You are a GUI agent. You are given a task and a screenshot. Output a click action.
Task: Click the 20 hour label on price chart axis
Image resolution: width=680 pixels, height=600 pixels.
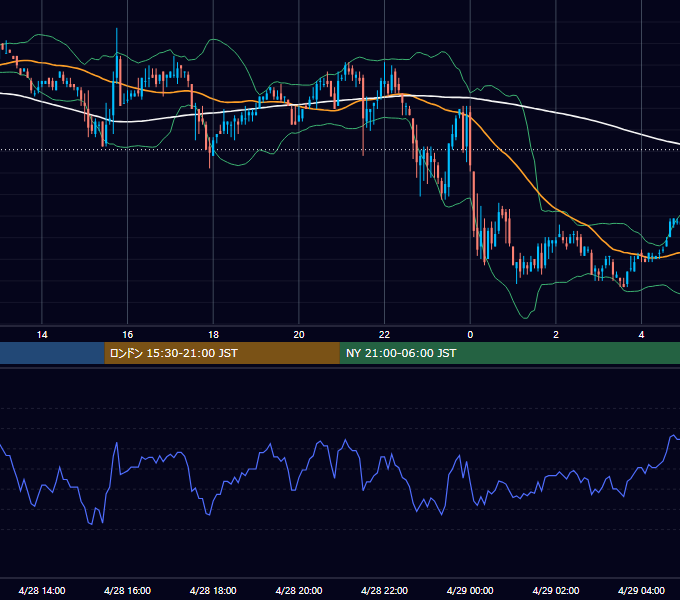point(299,335)
